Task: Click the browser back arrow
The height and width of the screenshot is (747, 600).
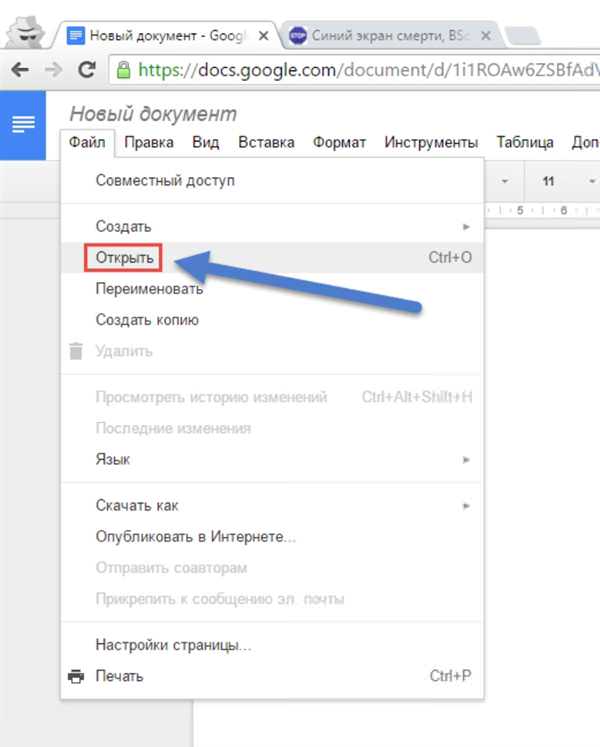Action: click(20, 70)
